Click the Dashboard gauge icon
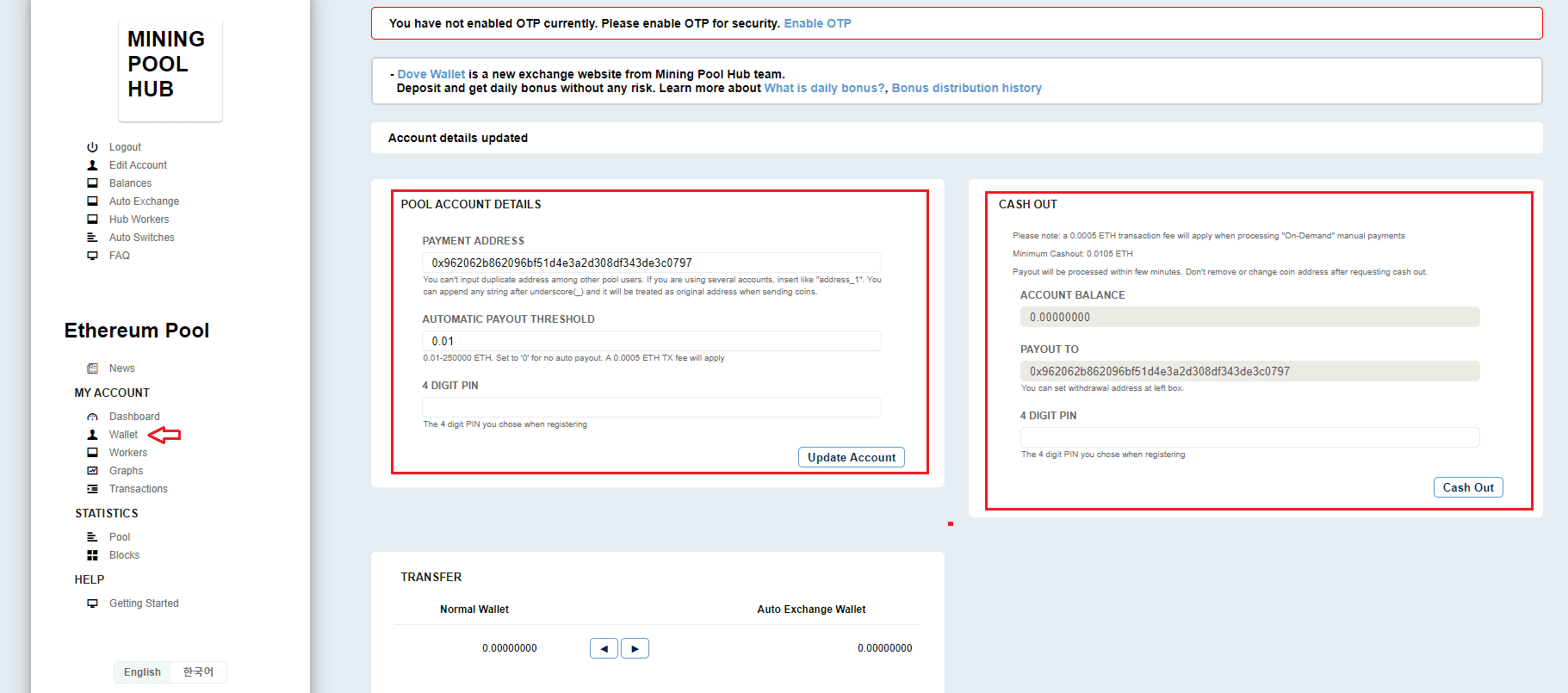The image size is (1568, 693). click(92, 417)
